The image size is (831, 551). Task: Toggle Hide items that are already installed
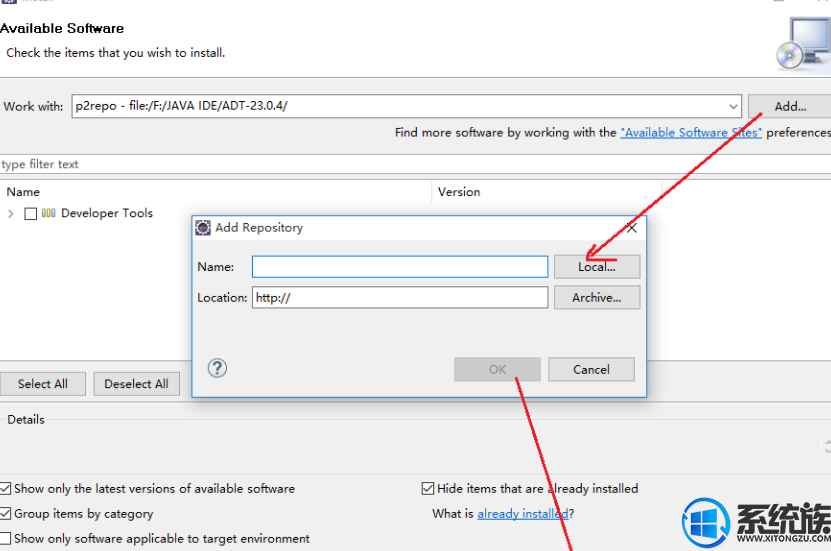coord(428,488)
